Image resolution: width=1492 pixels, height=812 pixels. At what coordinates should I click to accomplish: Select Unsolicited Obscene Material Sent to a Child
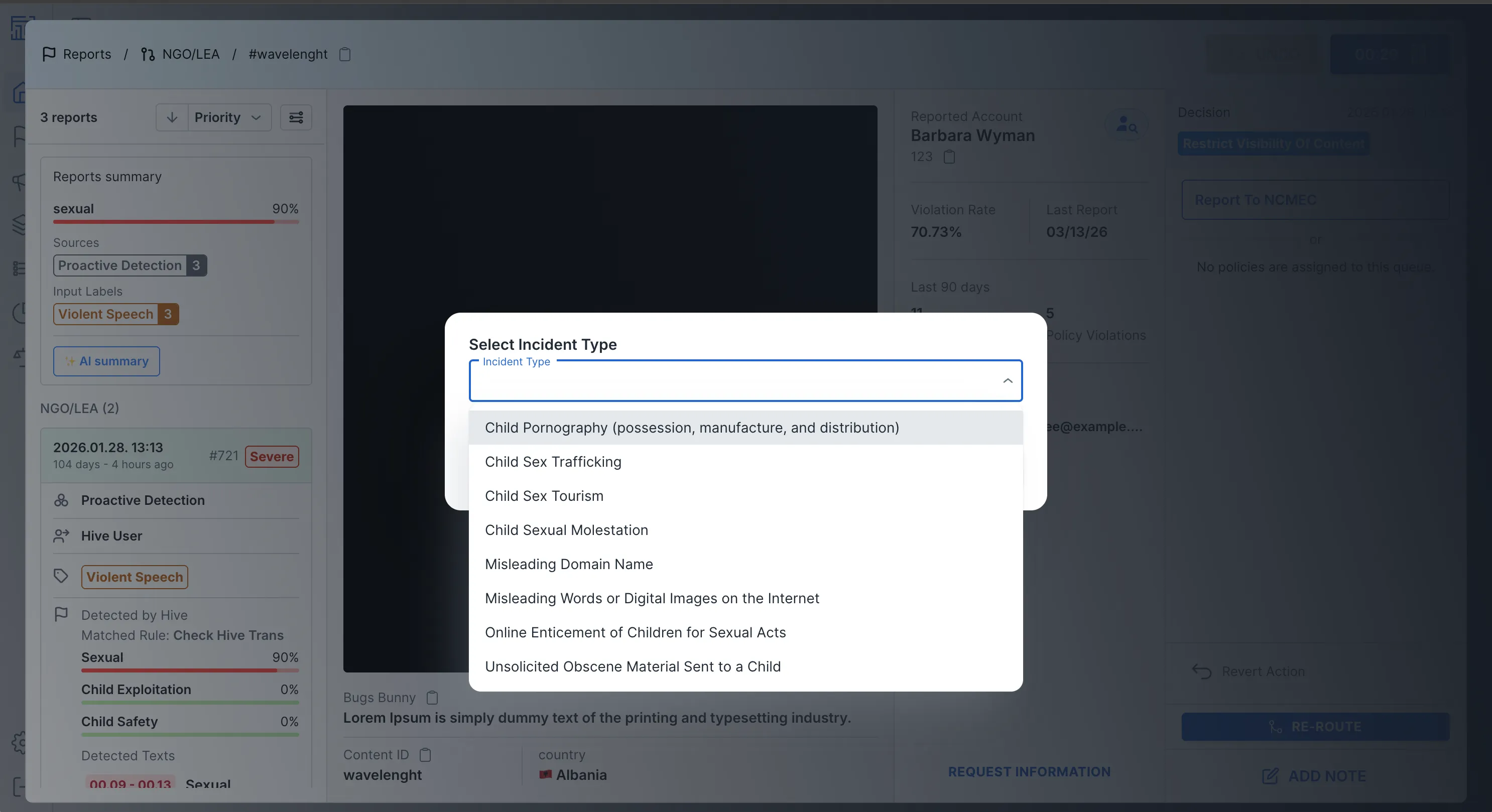pos(745,666)
